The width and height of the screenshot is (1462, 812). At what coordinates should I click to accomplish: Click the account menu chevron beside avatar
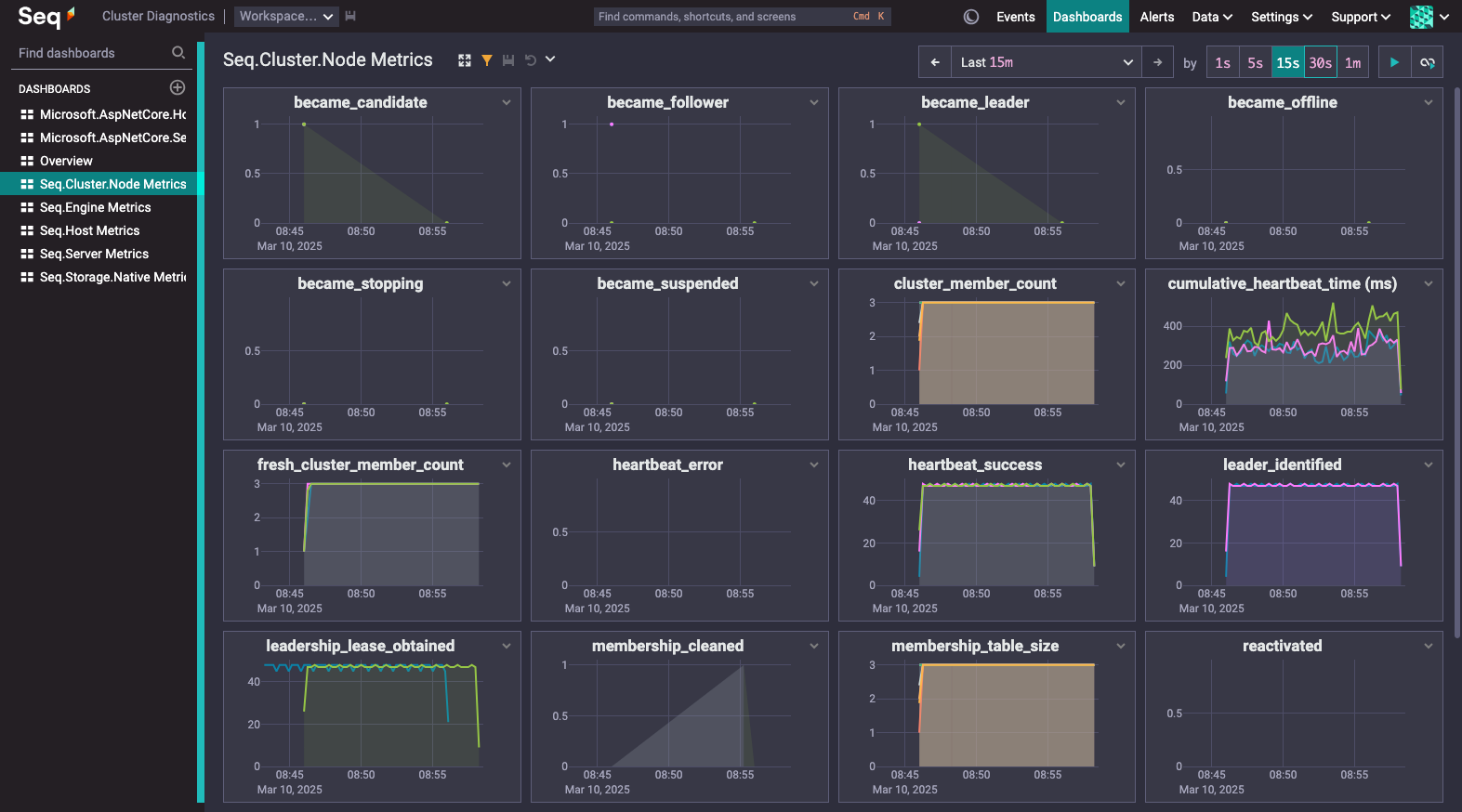coord(1444,17)
